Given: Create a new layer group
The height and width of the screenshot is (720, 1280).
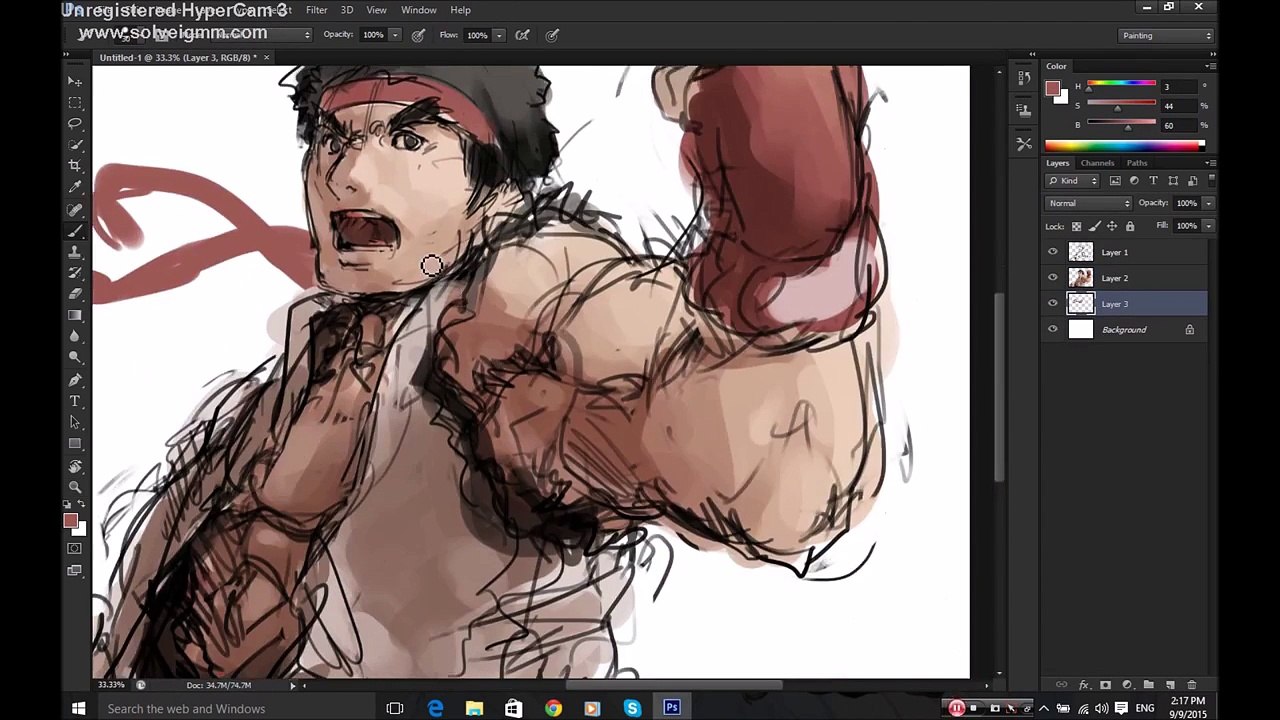Looking at the screenshot, I should click(x=1148, y=685).
